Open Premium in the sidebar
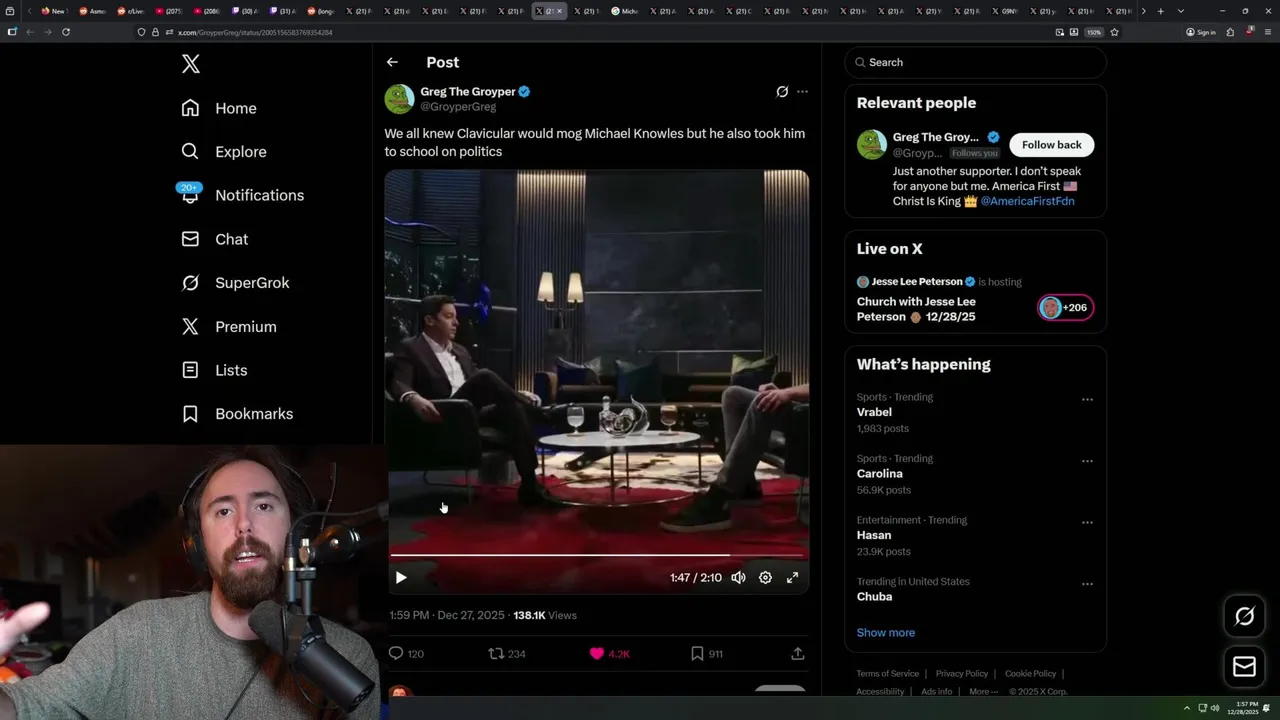This screenshot has height=720, width=1280. (229, 327)
